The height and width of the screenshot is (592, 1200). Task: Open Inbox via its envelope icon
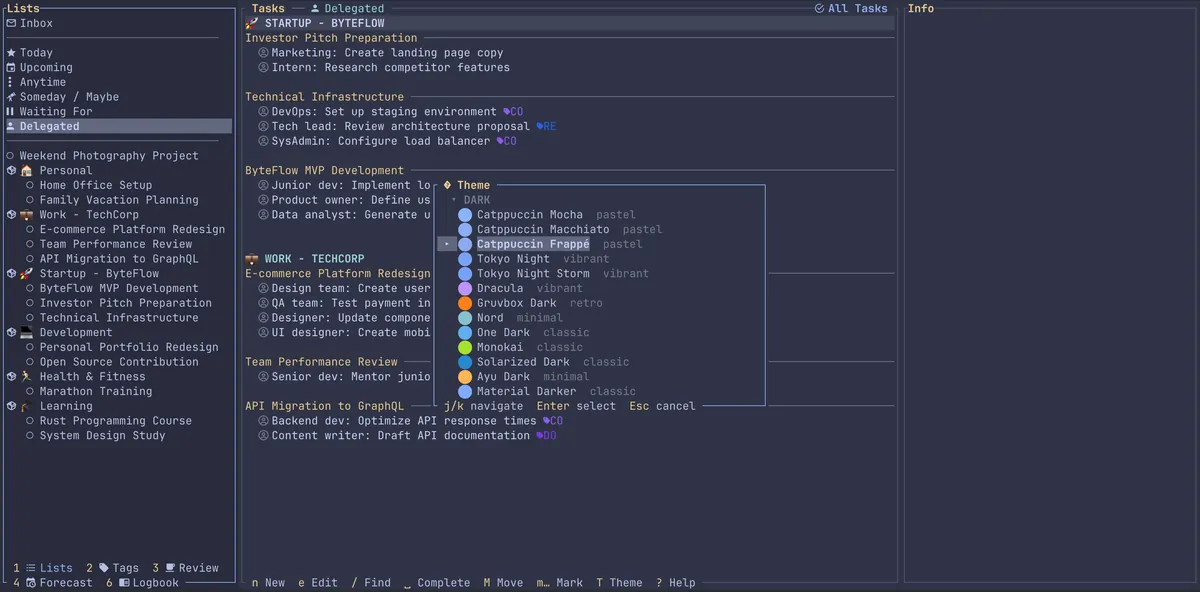click(11, 23)
